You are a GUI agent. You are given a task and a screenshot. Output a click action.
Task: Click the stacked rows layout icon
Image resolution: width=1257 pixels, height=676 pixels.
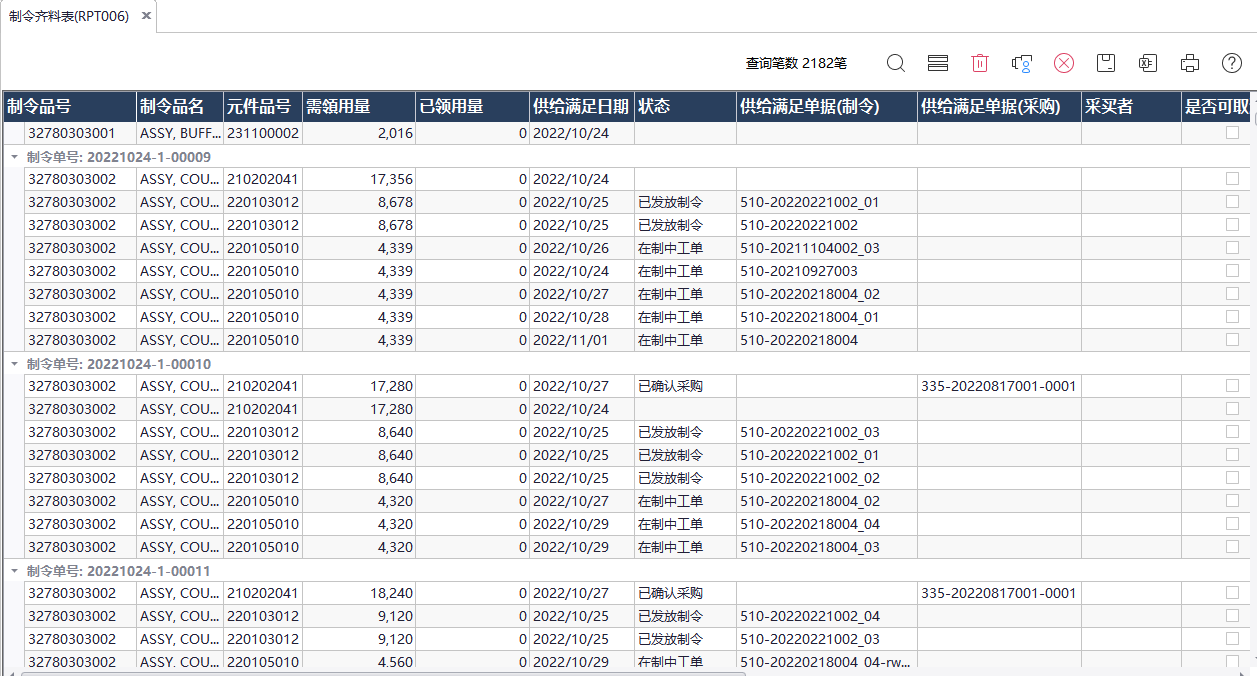938,63
